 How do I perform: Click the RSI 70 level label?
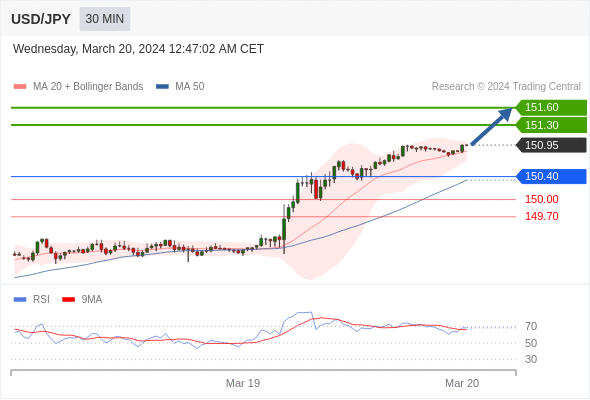531,327
